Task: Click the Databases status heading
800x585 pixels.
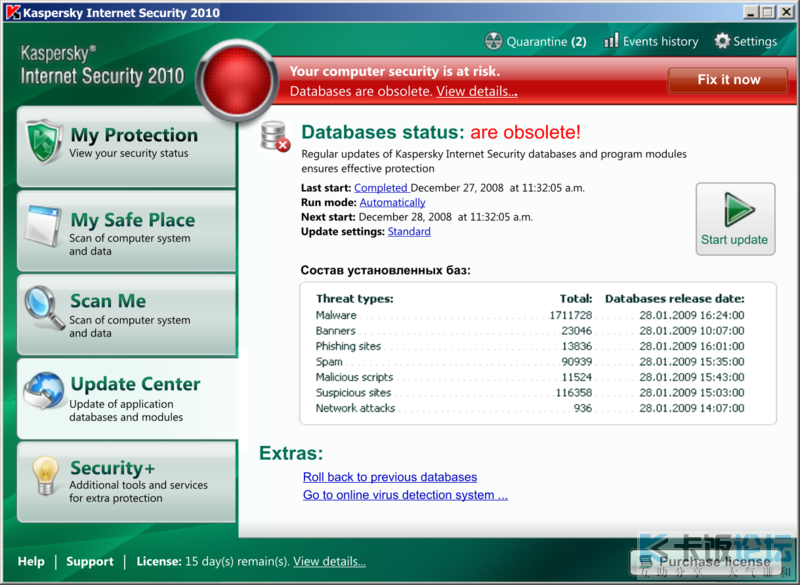Action: tap(441, 132)
